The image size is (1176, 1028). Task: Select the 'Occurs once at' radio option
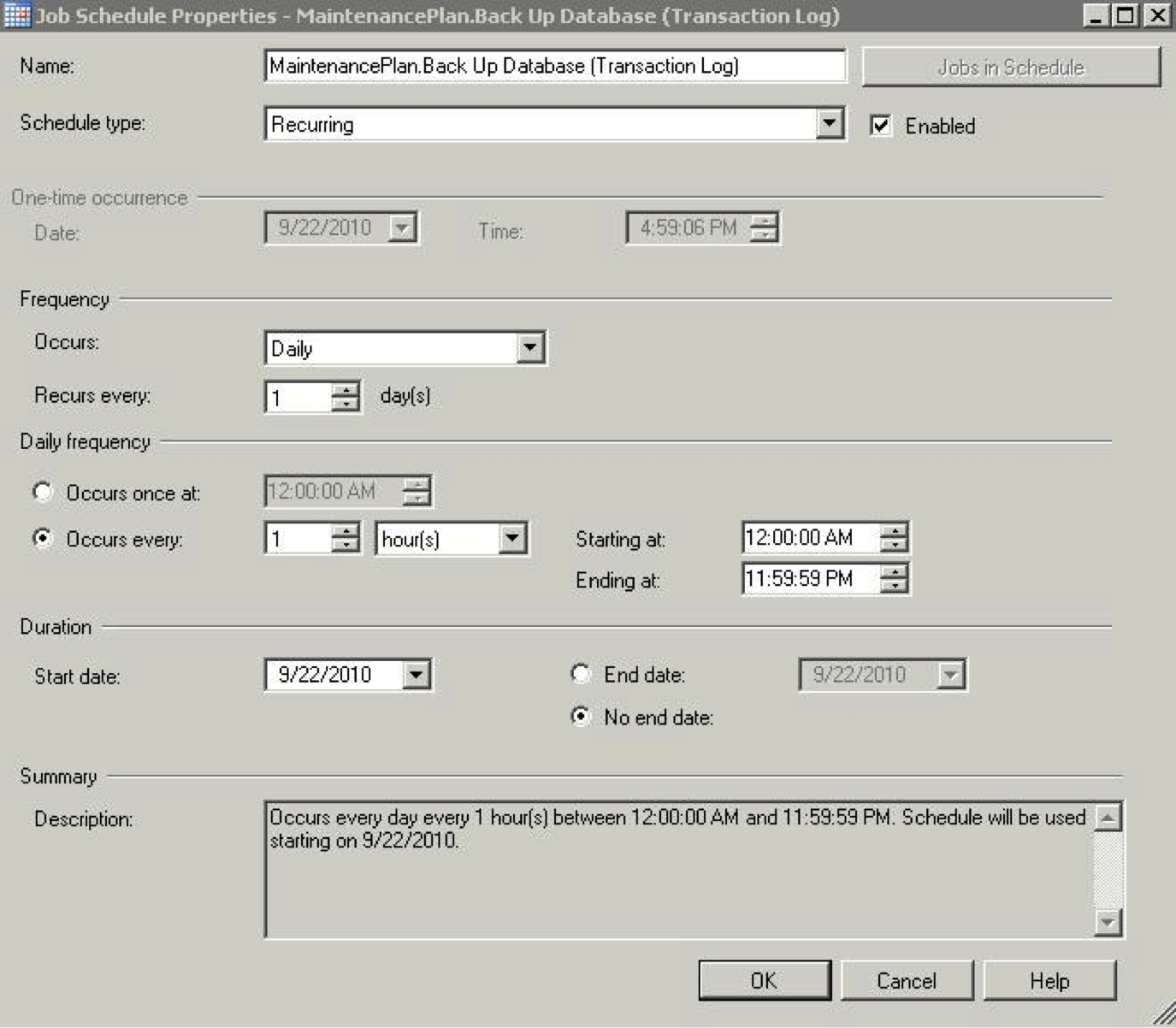tap(43, 492)
